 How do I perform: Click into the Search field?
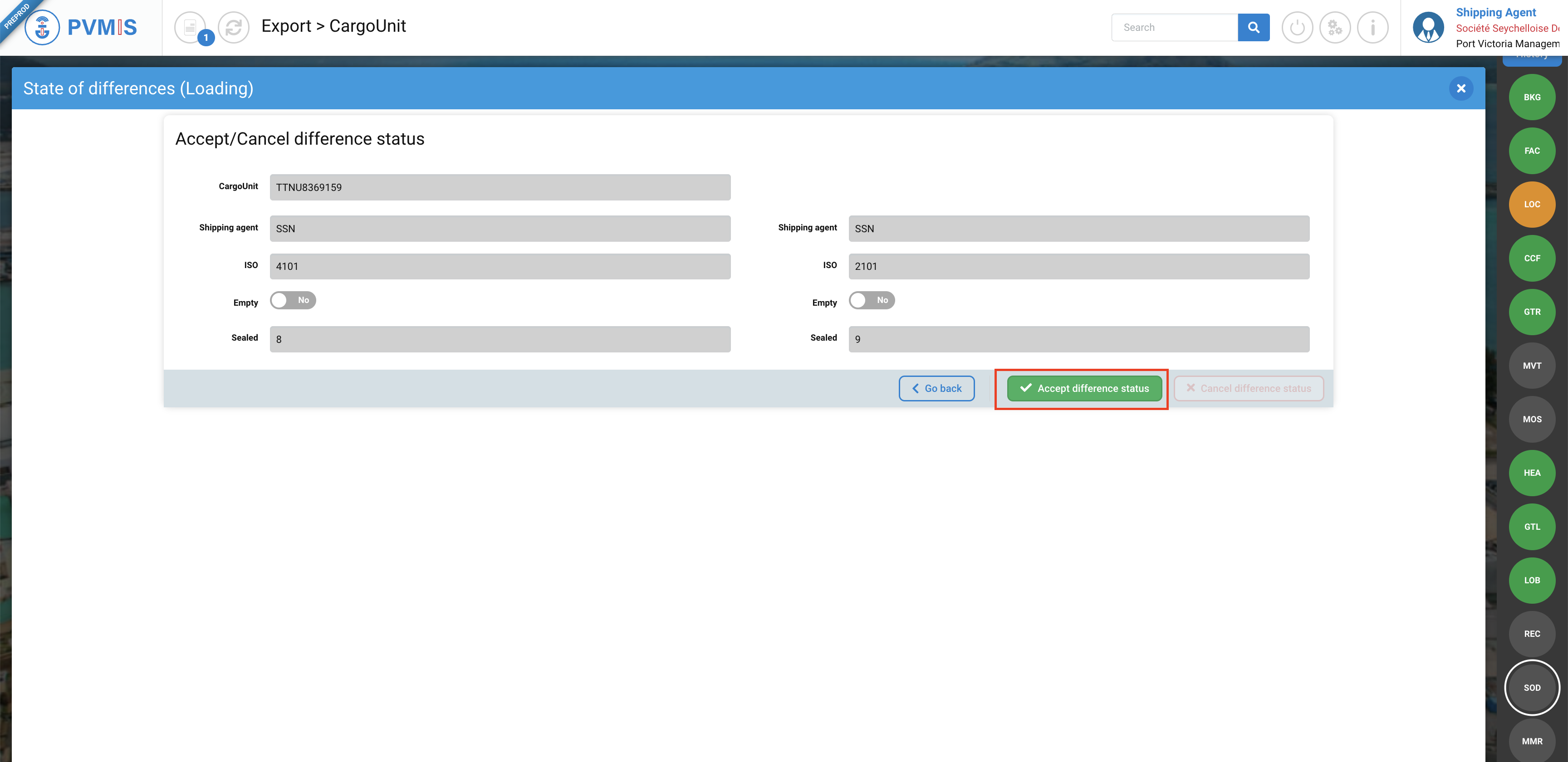click(x=1174, y=27)
